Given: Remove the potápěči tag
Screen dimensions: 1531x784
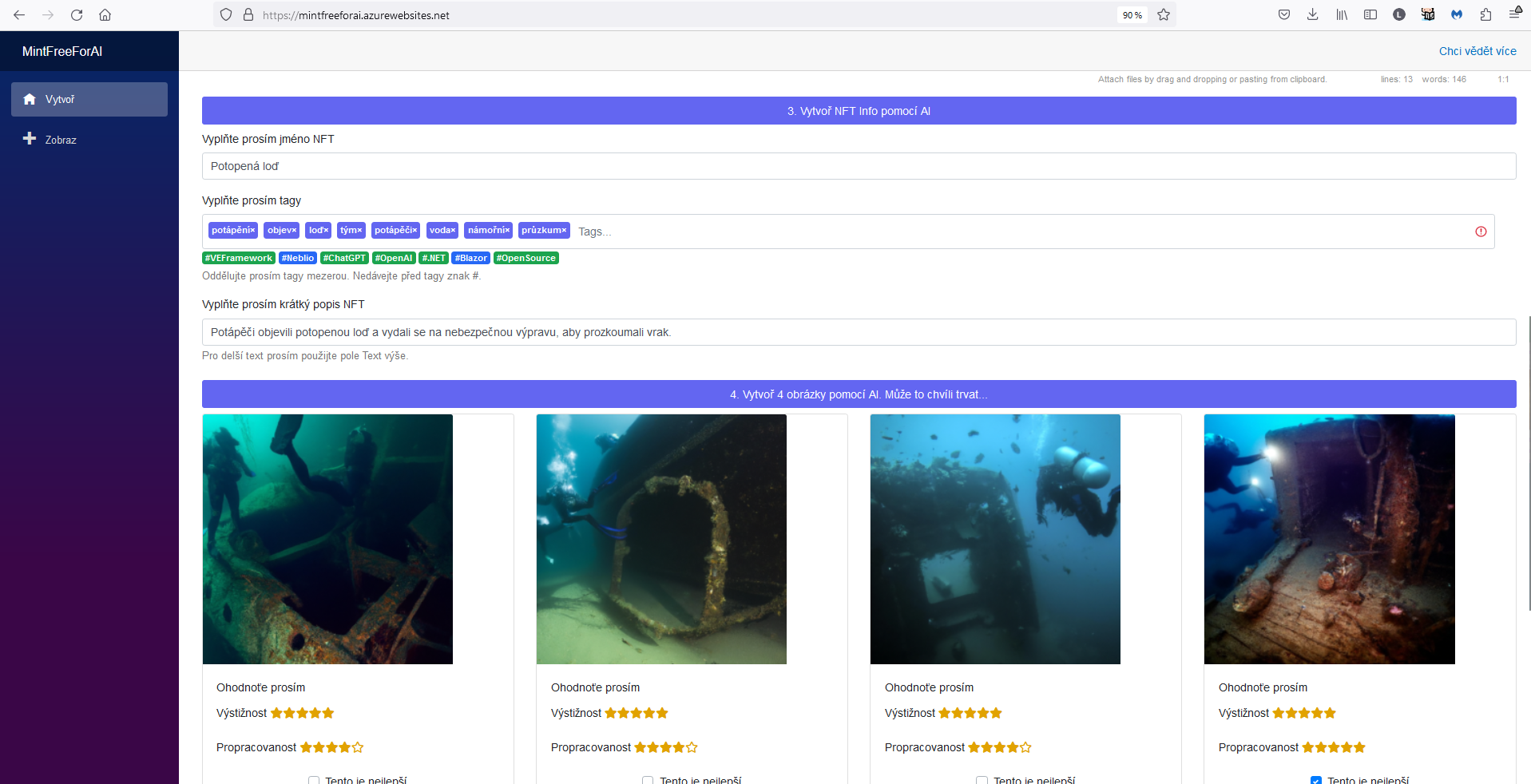Looking at the screenshot, I should coord(415,231).
